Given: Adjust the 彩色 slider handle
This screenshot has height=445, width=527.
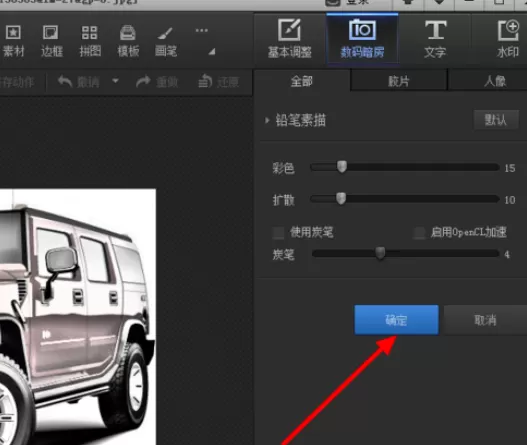Looking at the screenshot, I should pos(342,167).
